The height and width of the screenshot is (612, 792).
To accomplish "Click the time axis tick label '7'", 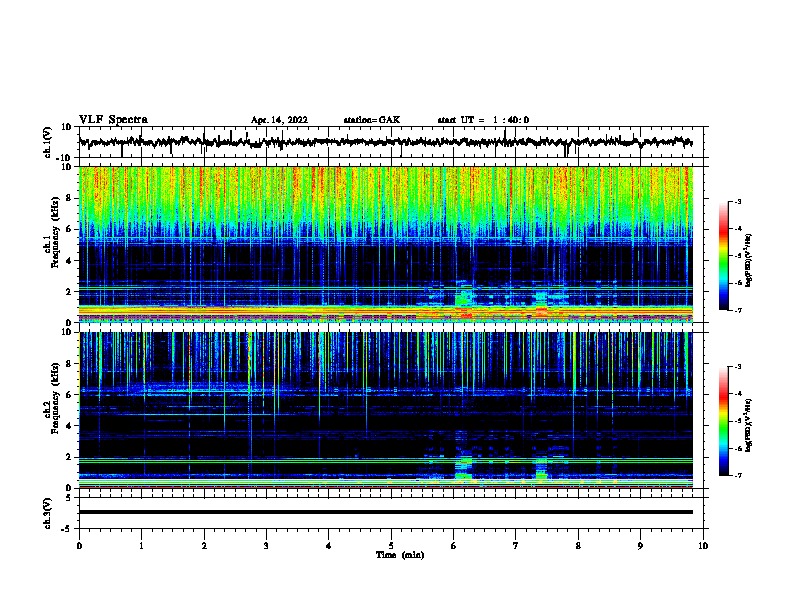I will [x=516, y=546].
